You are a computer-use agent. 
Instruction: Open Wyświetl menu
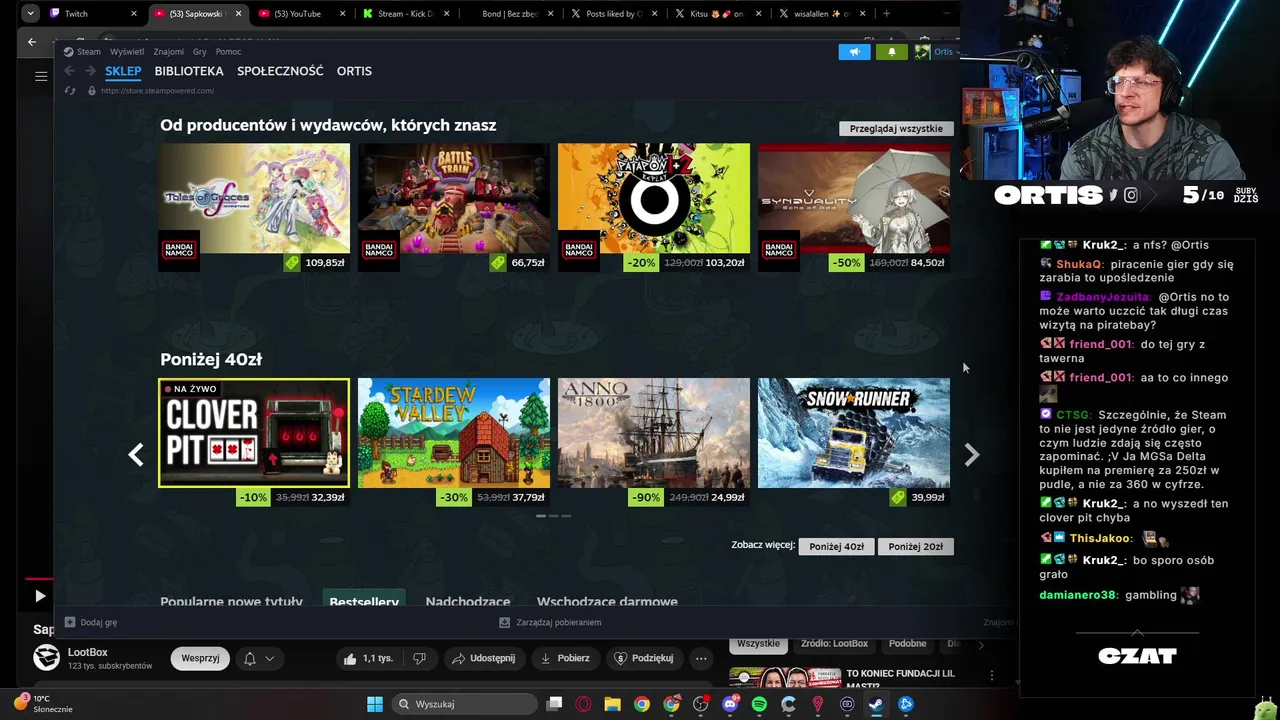tap(127, 52)
